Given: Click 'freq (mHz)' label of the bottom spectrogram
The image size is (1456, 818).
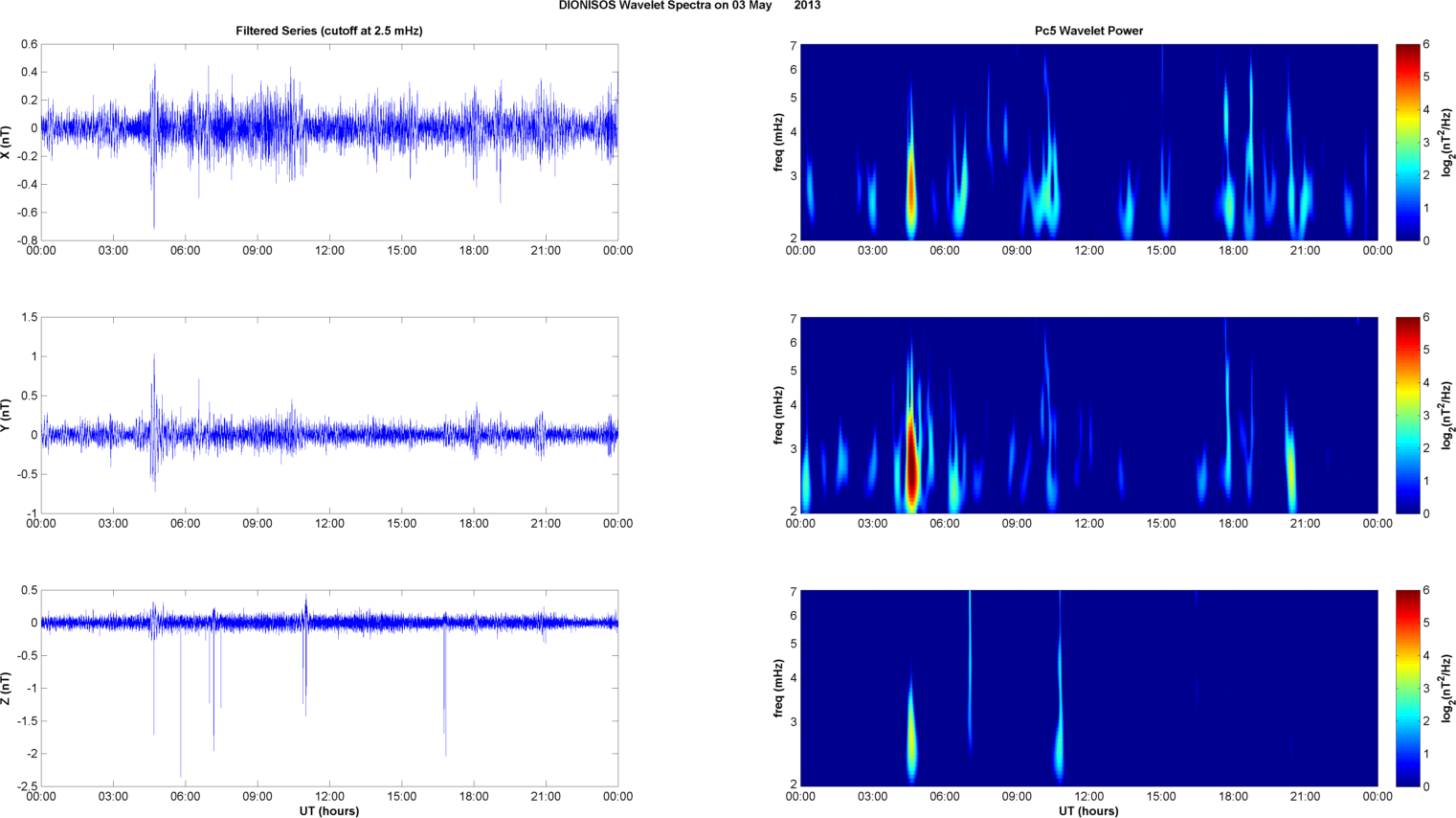Looking at the screenshot, I should click(779, 688).
